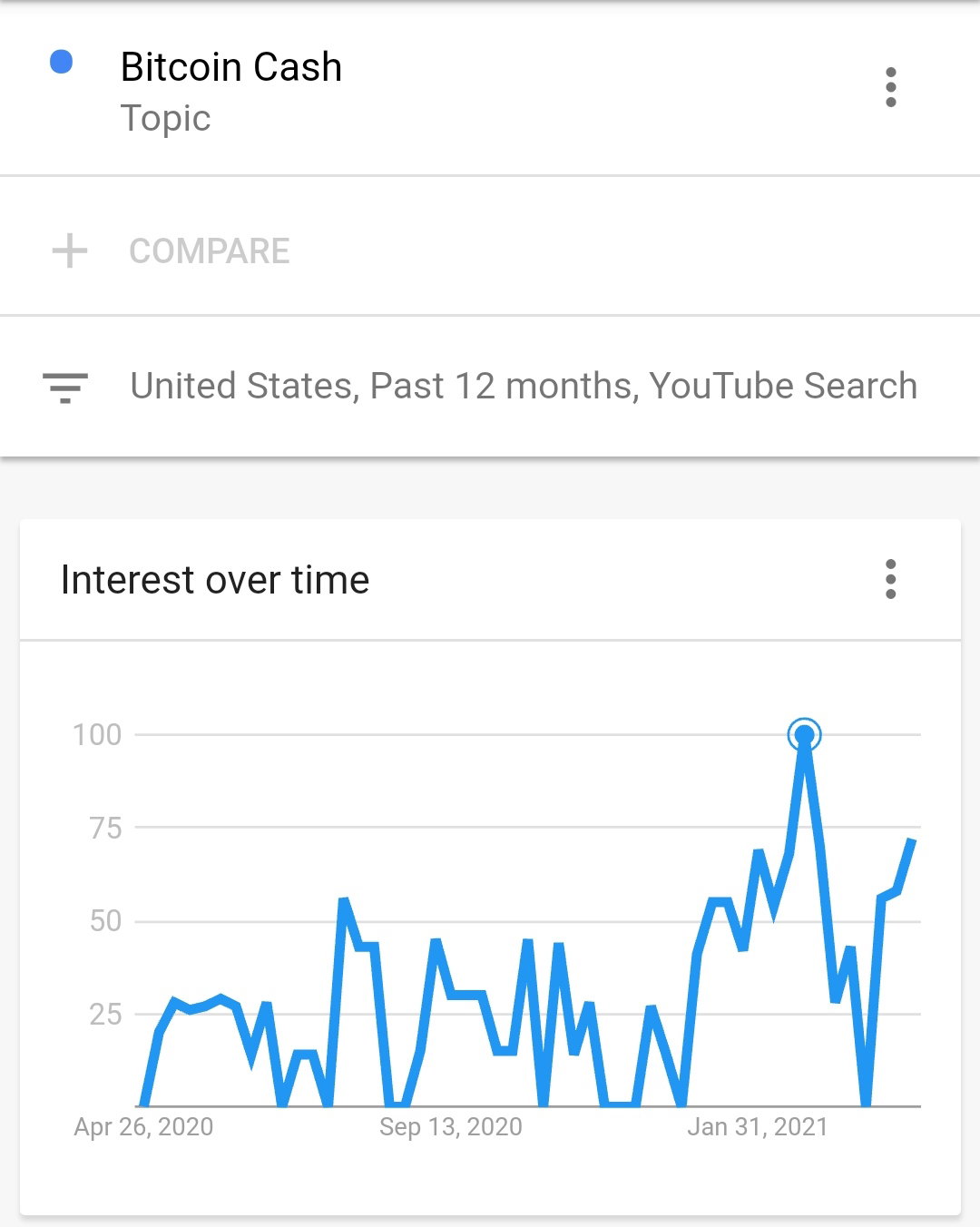
Task: Open the Bitcoin Cash three-dot menu
Action: click(x=890, y=87)
